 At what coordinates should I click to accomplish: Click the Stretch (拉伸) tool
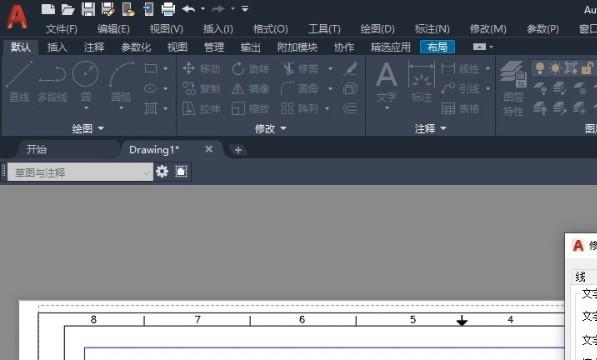[x=201, y=109]
